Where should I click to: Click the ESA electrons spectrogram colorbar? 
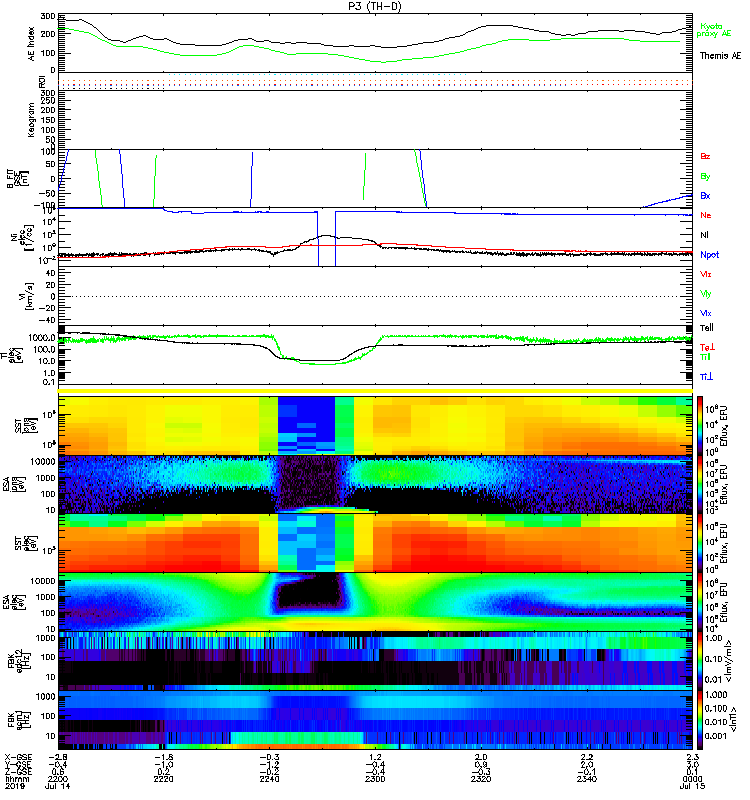[x=700, y=602]
